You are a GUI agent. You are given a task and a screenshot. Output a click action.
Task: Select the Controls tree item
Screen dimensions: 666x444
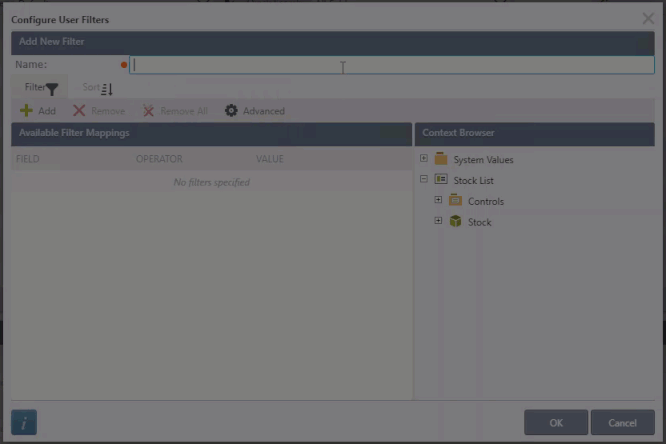(x=486, y=201)
